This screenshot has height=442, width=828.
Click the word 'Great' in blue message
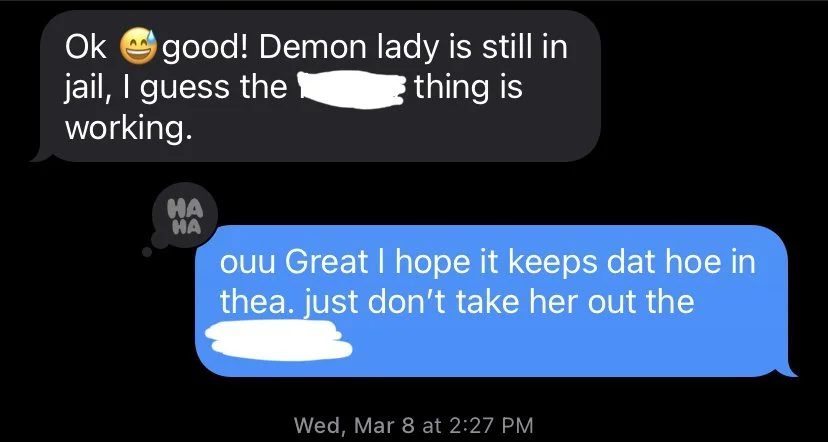[327, 264]
